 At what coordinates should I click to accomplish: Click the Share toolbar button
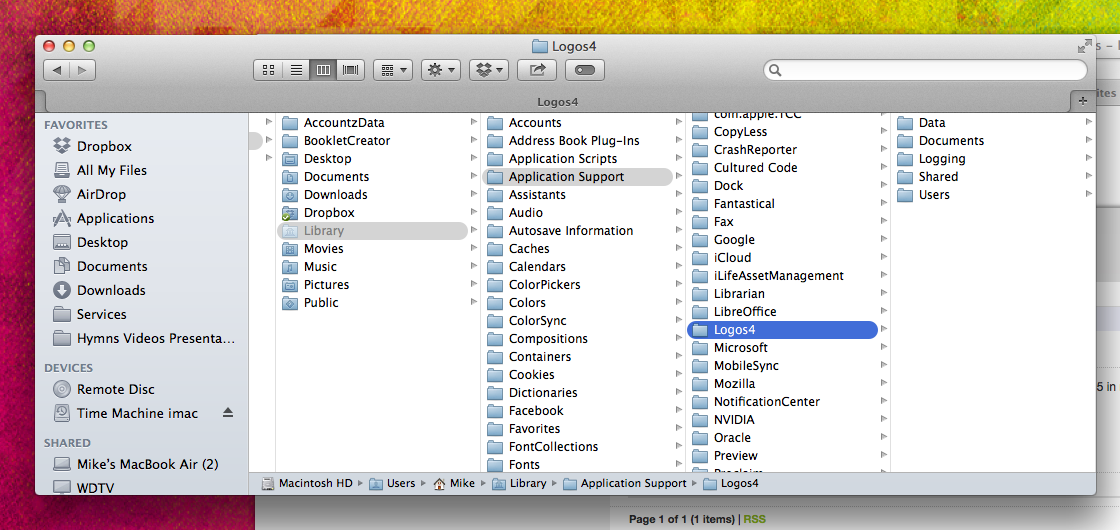point(536,70)
